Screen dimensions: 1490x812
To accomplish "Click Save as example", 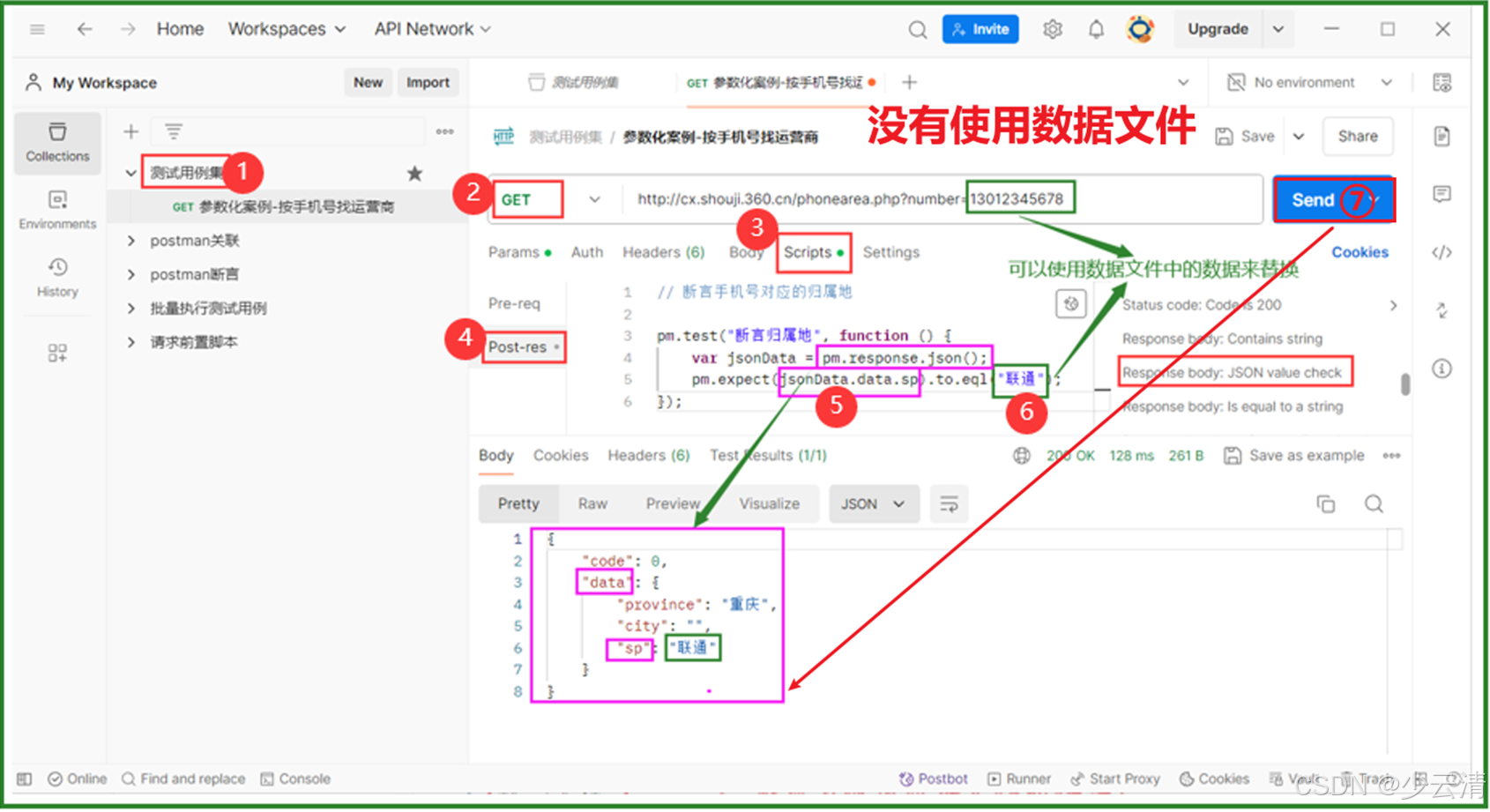I will pos(1294,456).
